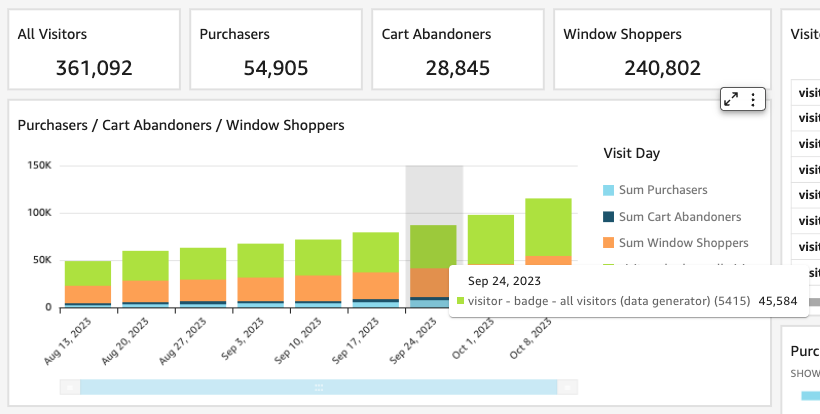Maximize the stacked bar chart visual

731,99
